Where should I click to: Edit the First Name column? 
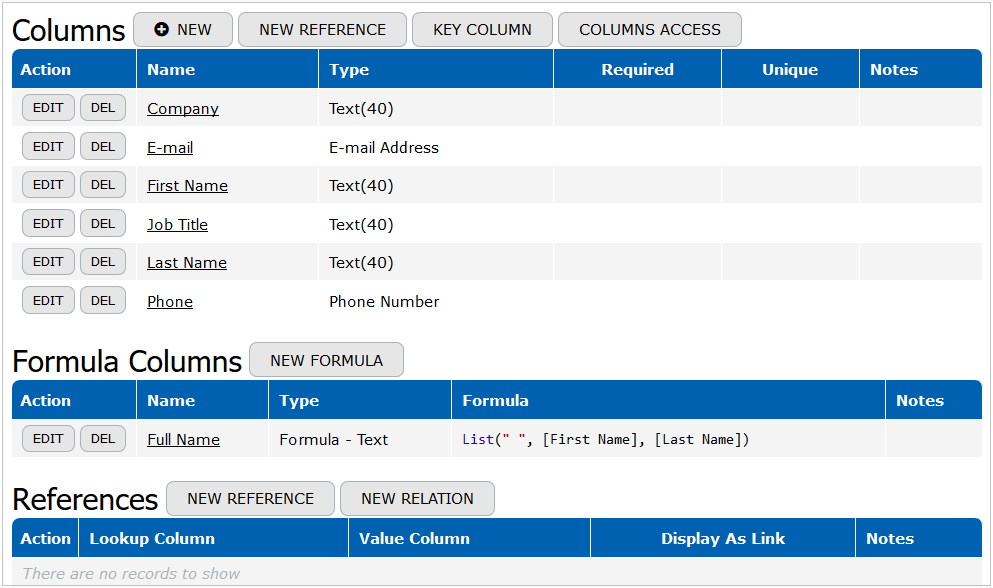[x=48, y=184]
